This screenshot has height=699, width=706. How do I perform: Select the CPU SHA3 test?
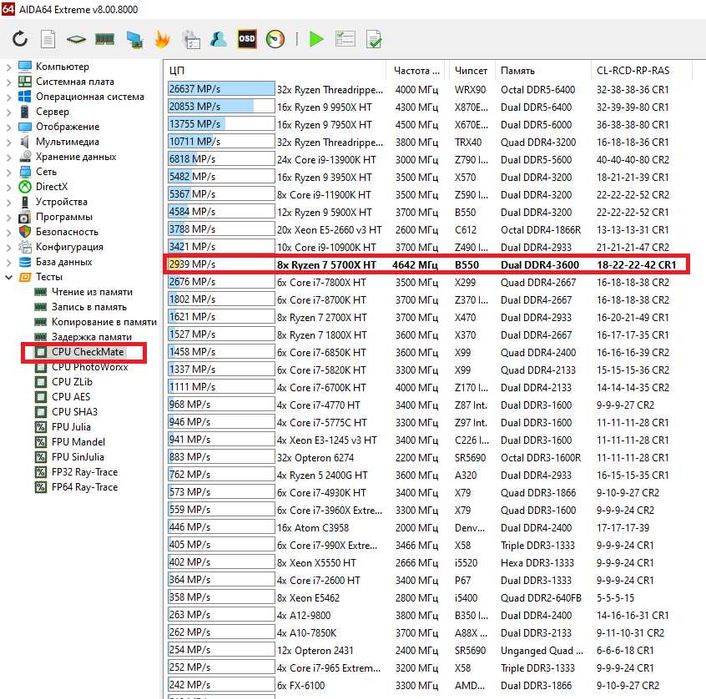tap(74, 412)
